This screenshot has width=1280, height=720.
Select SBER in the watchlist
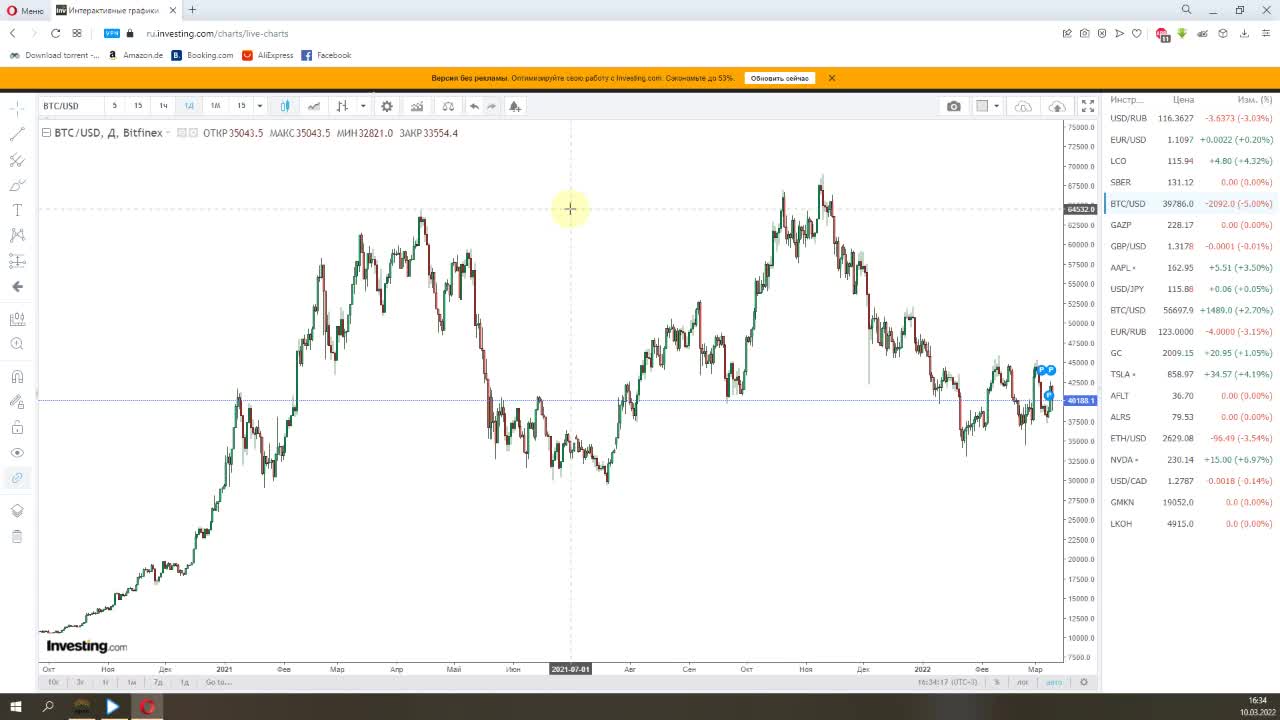(1190, 182)
